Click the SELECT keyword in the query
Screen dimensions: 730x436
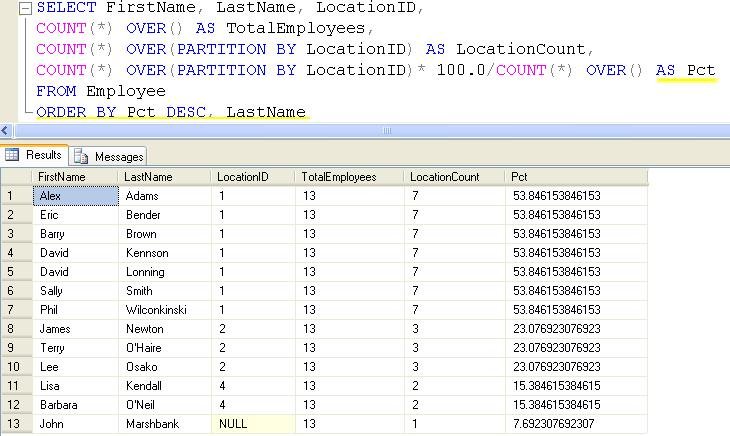[x=66, y=7]
